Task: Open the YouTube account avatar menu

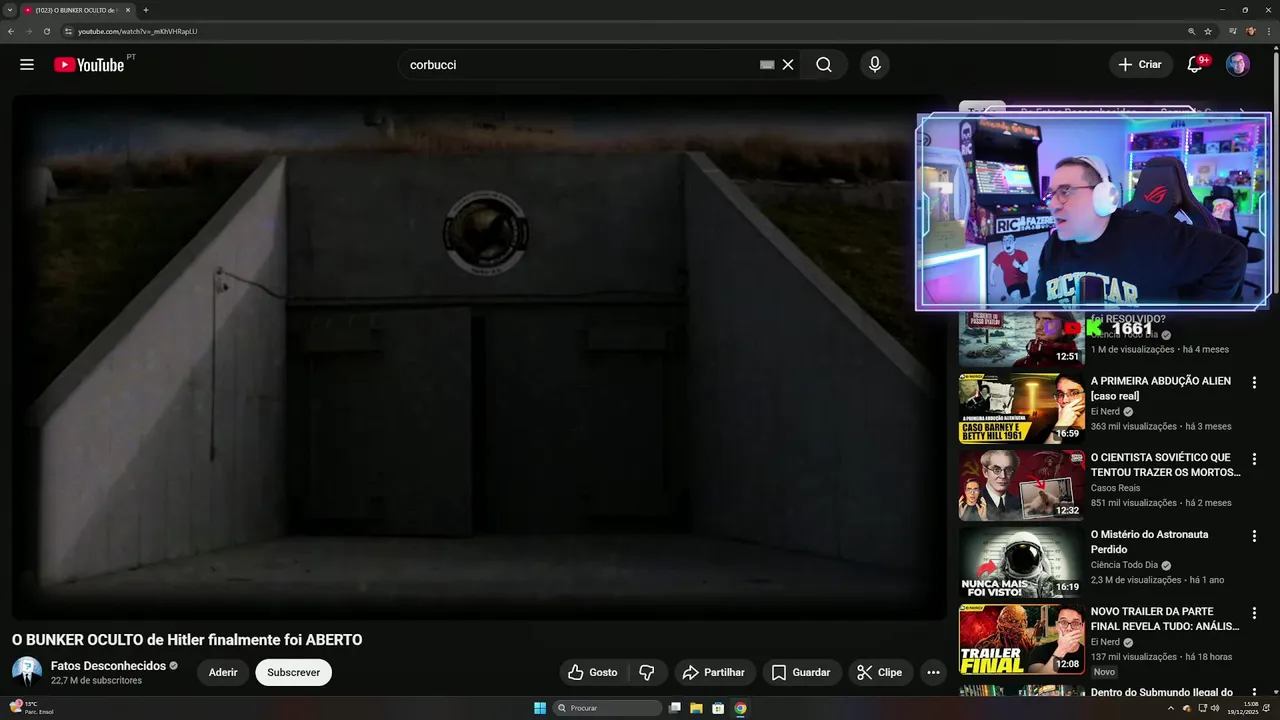Action: click(x=1238, y=65)
